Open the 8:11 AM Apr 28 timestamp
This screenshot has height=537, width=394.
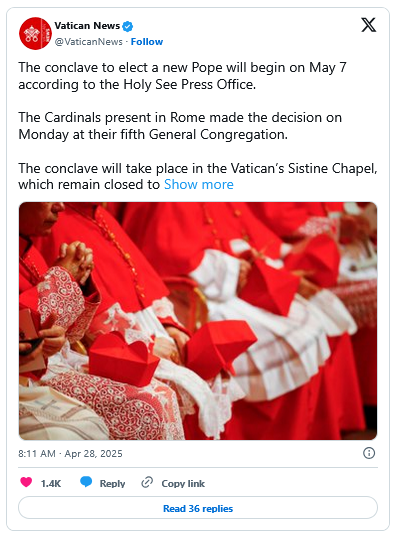tap(70, 453)
